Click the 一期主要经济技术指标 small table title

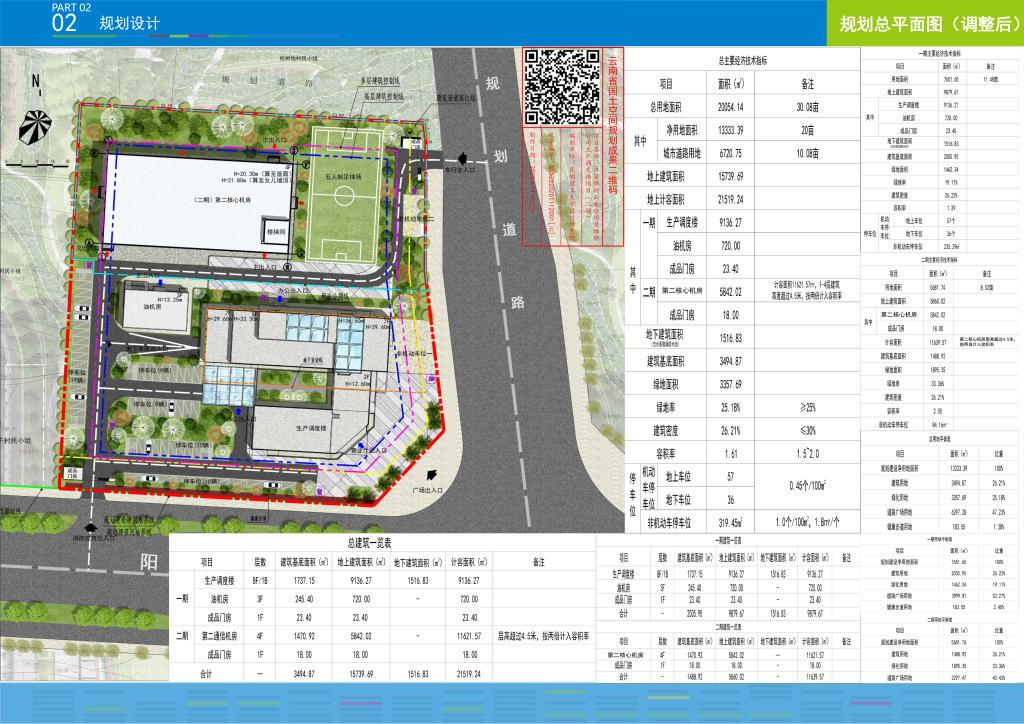click(937, 51)
